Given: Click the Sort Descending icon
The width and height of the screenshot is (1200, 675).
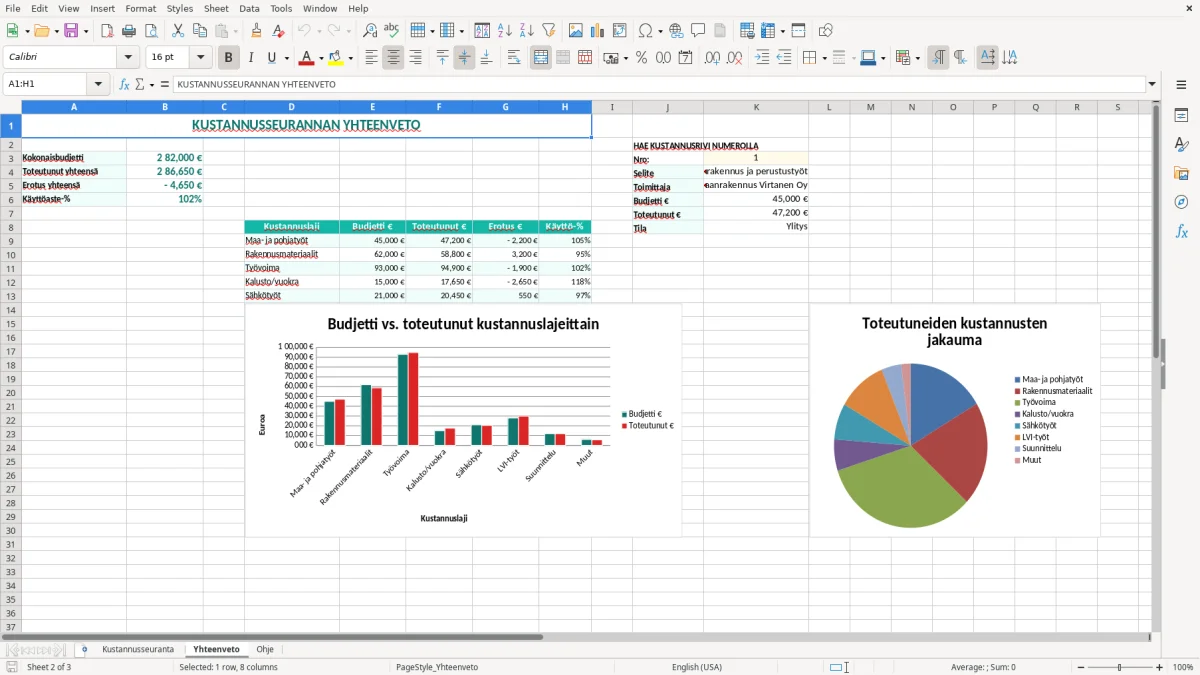Looking at the screenshot, I should 526,31.
